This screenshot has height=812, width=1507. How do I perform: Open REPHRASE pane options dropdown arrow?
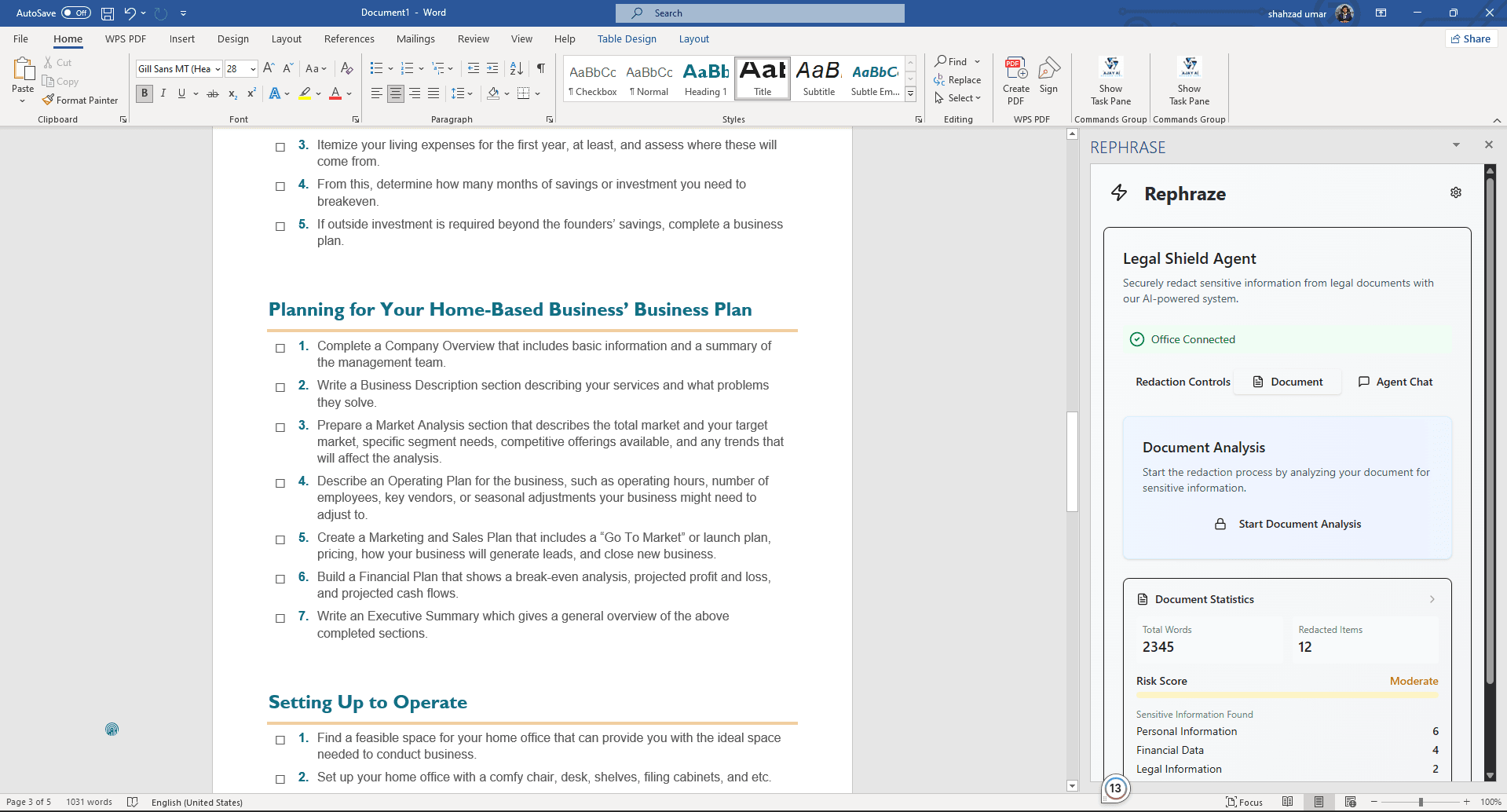(x=1456, y=144)
